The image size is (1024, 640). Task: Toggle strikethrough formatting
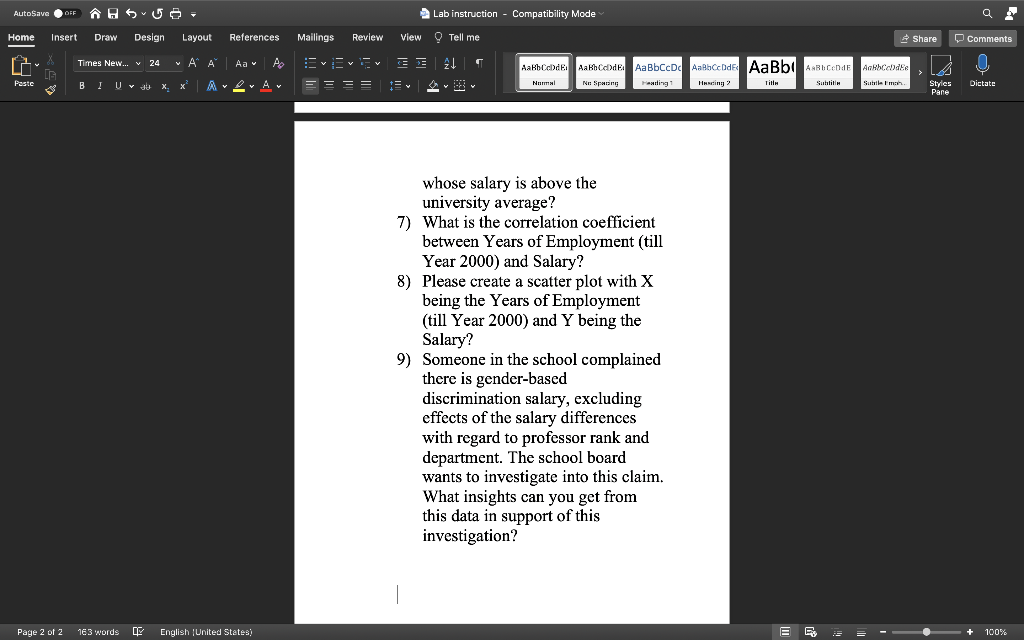(146, 86)
